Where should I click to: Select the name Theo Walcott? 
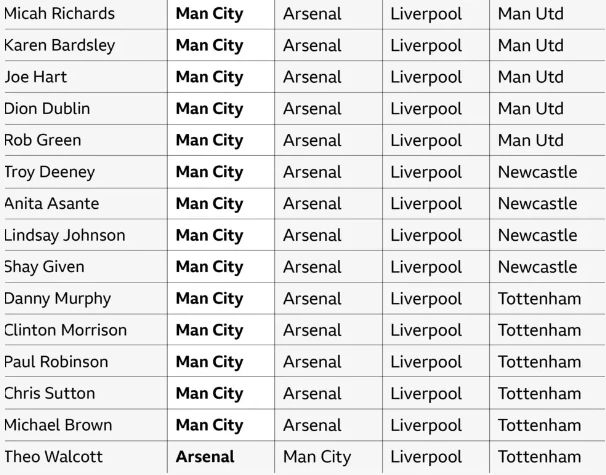tap(53, 457)
